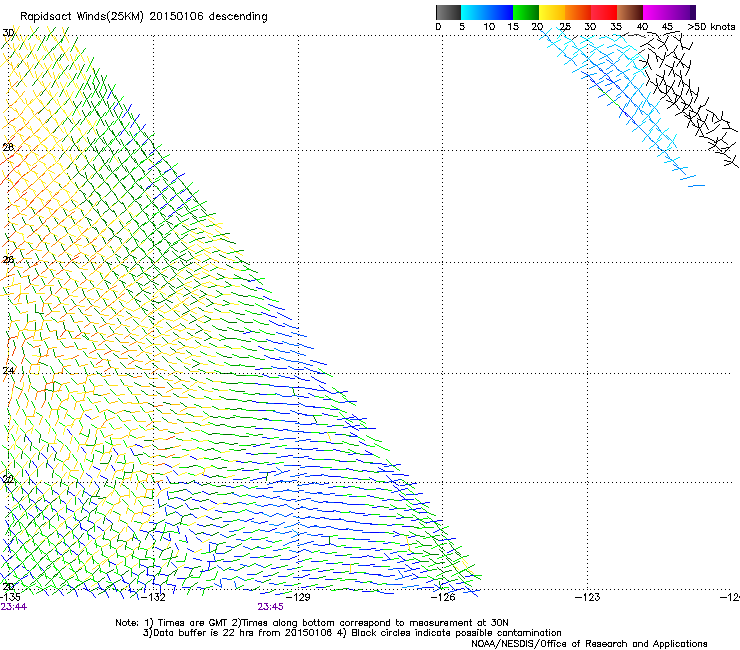Choose the magenta-purple 40-50 knots legend band
Image resolution: width=740 pixels, height=650 pixels.
pyautogui.click(x=669, y=12)
